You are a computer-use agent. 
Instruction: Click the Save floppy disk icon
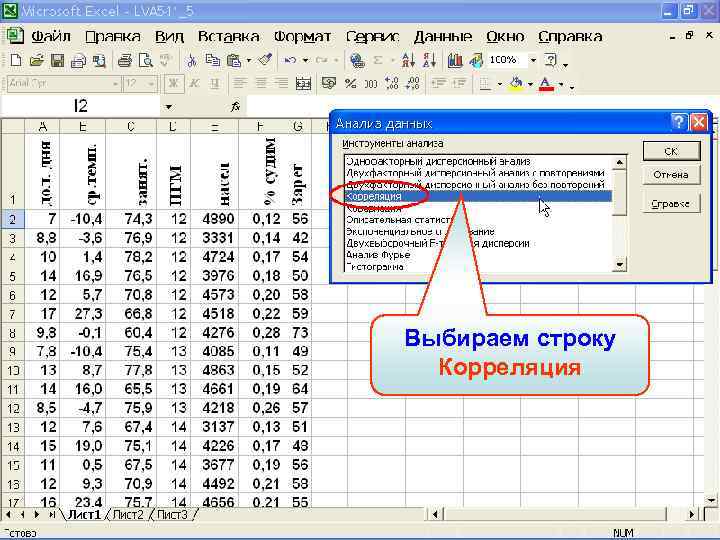pyautogui.click(x=57, y=60)
